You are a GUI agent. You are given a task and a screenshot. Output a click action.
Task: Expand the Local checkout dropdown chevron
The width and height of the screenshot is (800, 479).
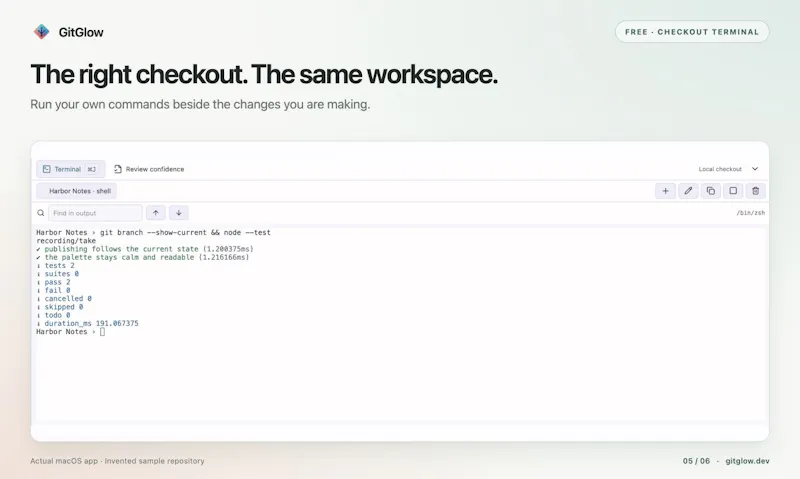click(x=755, y=169)
